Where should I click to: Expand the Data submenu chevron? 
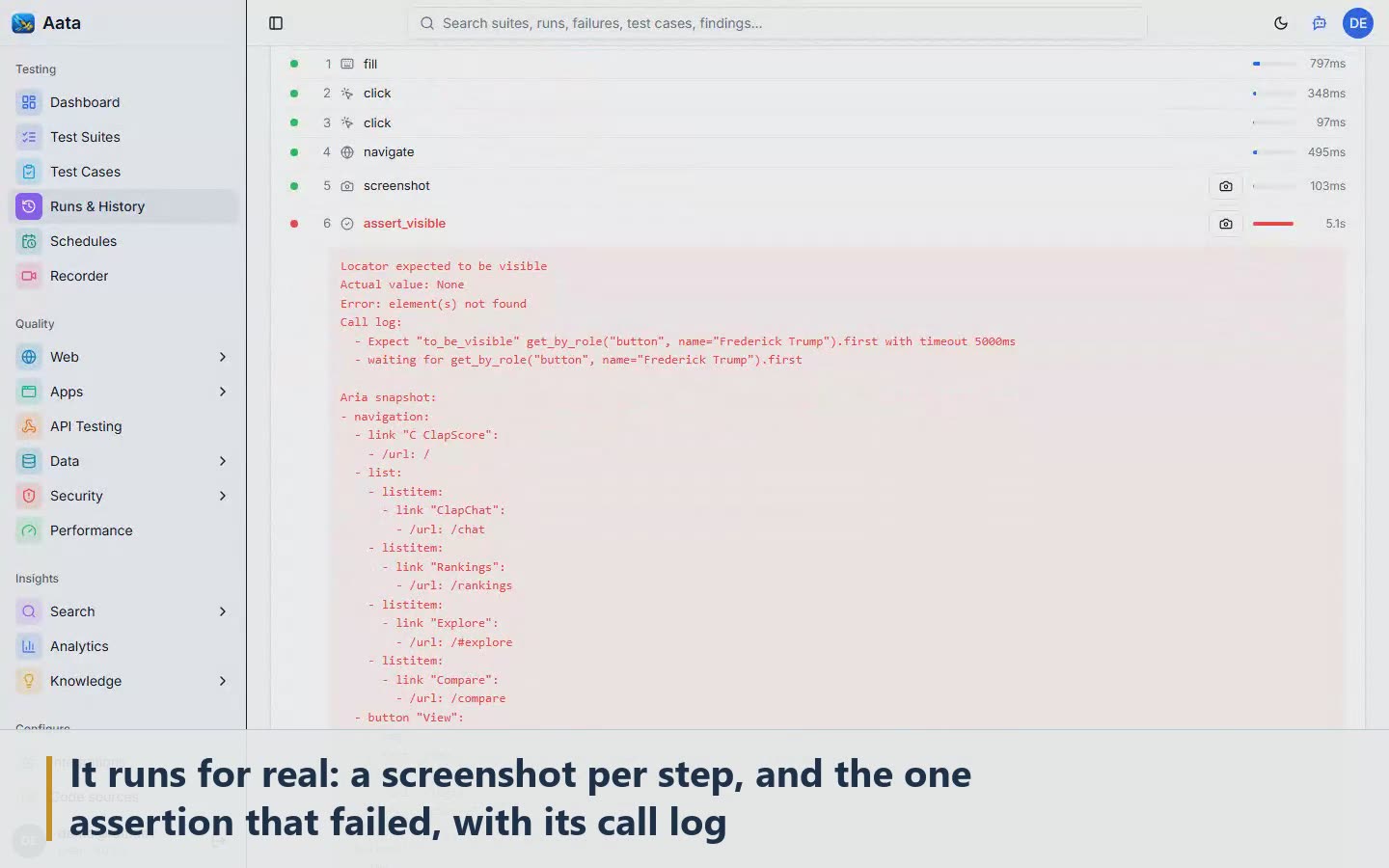coord(223,461)
